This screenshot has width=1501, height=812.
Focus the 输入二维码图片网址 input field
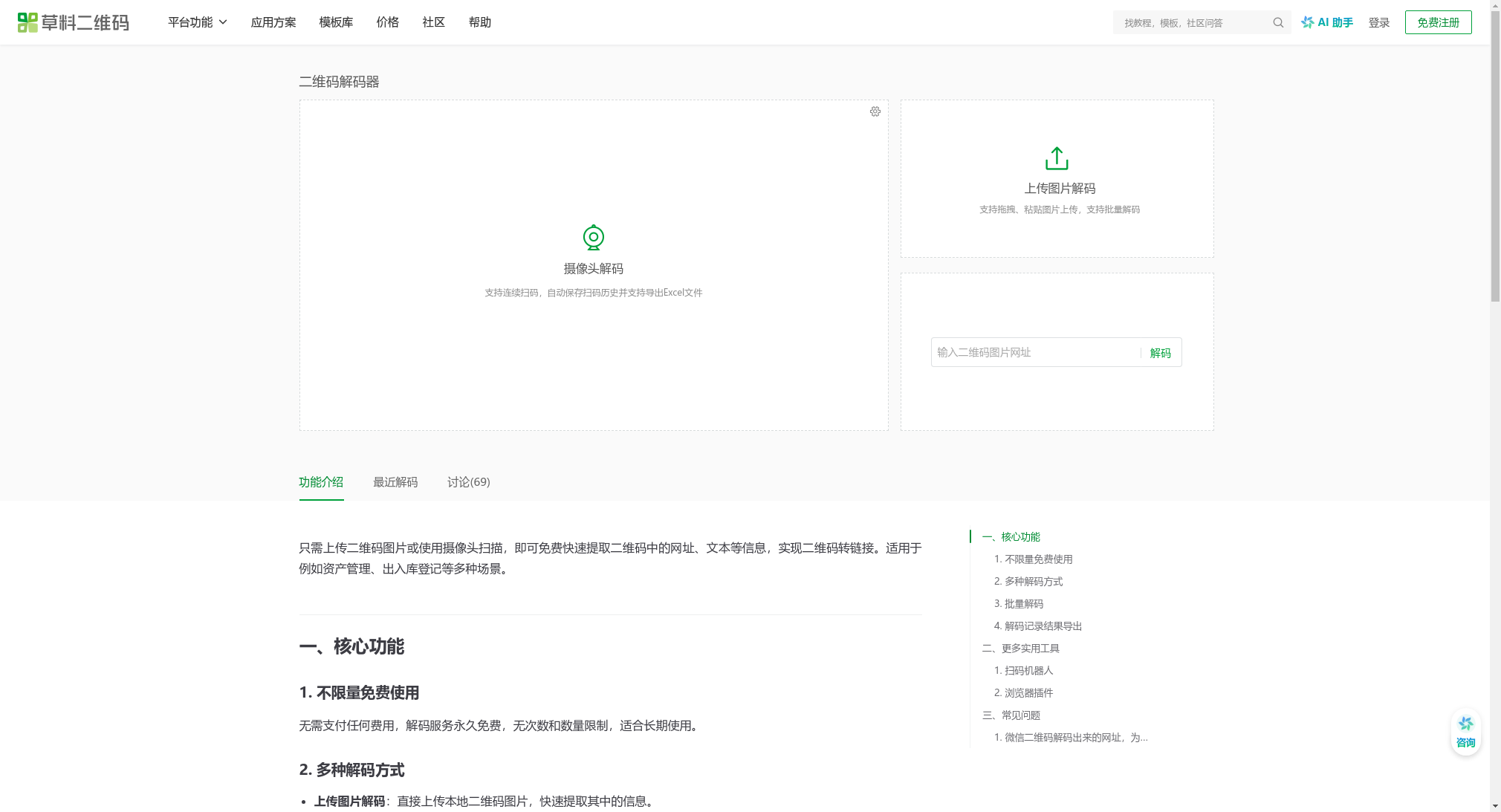1034,352
